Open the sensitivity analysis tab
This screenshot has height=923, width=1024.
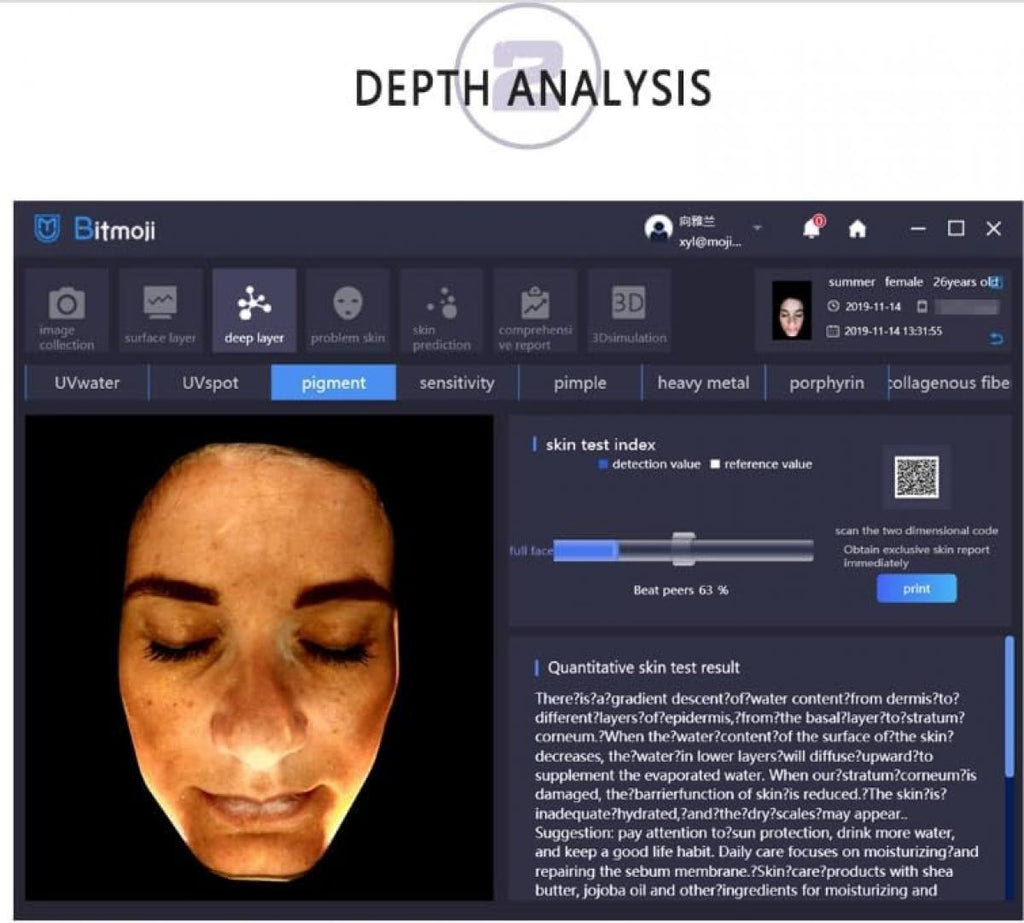pos(456,383)
